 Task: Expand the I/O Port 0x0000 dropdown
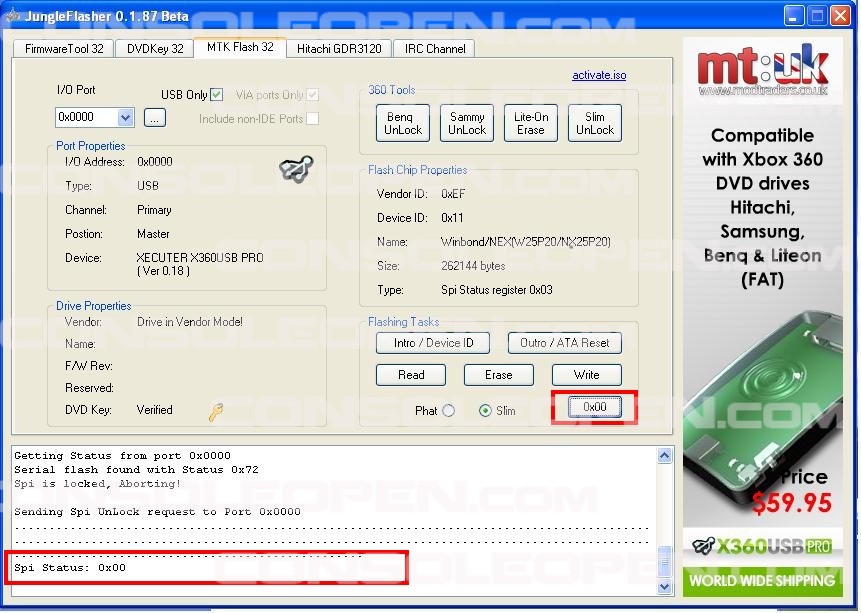click(125, 118)
